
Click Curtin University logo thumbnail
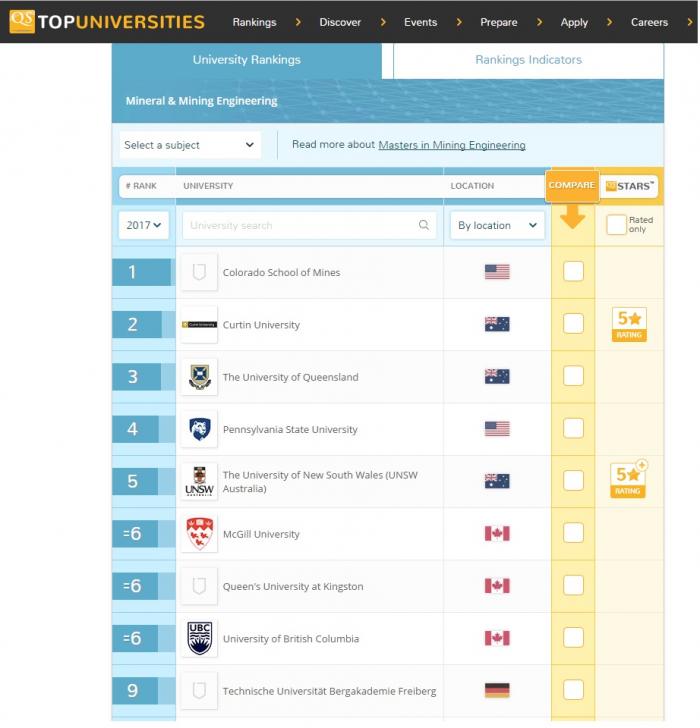199,325
